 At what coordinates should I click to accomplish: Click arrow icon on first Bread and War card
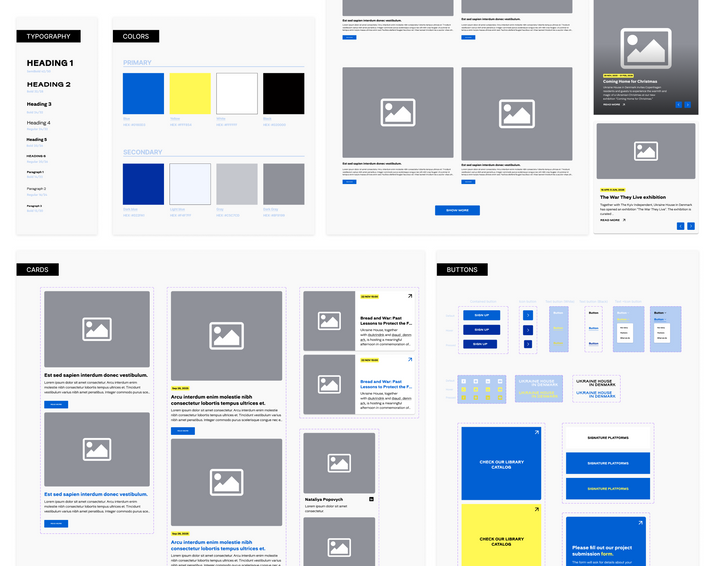(410, 296)
